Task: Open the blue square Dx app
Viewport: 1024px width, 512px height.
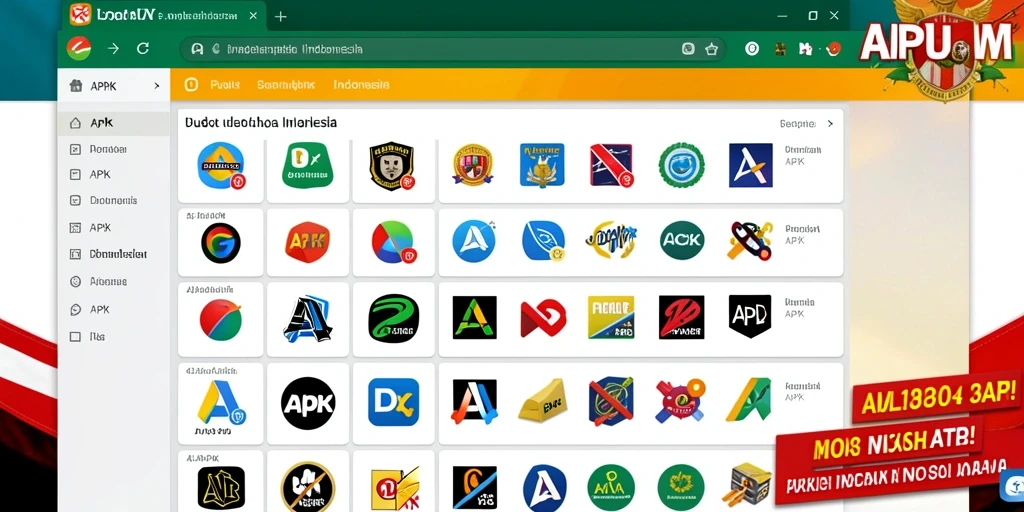Action: coord(393,402)
